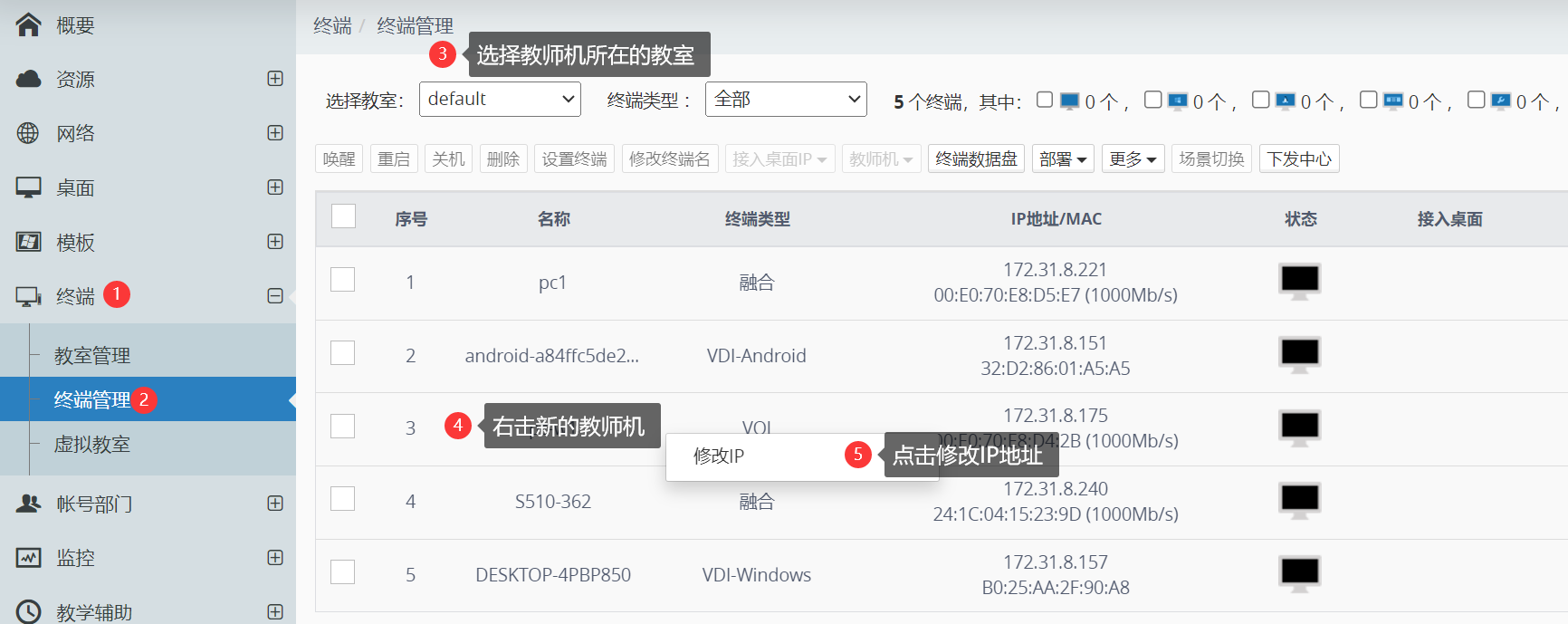
Task: Click the 监控 monitoring chart icon
Action: (28, 558)
